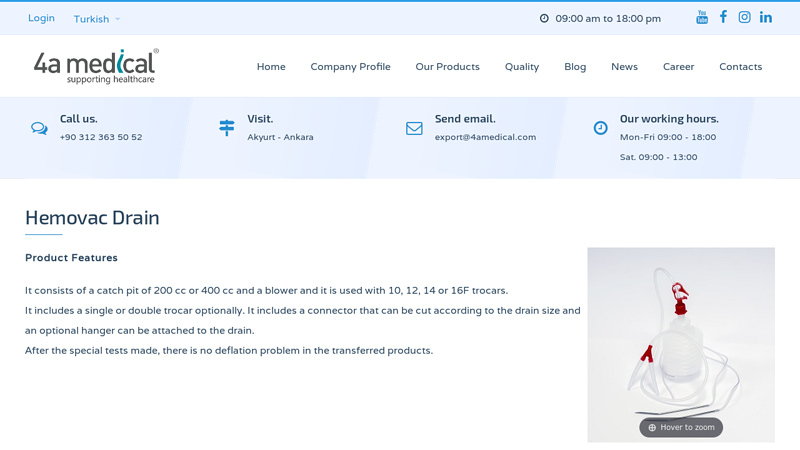The height and width of the screenshot is (450, 800).
Task: Click the envelope Send email icon
Action: (414, 128)
